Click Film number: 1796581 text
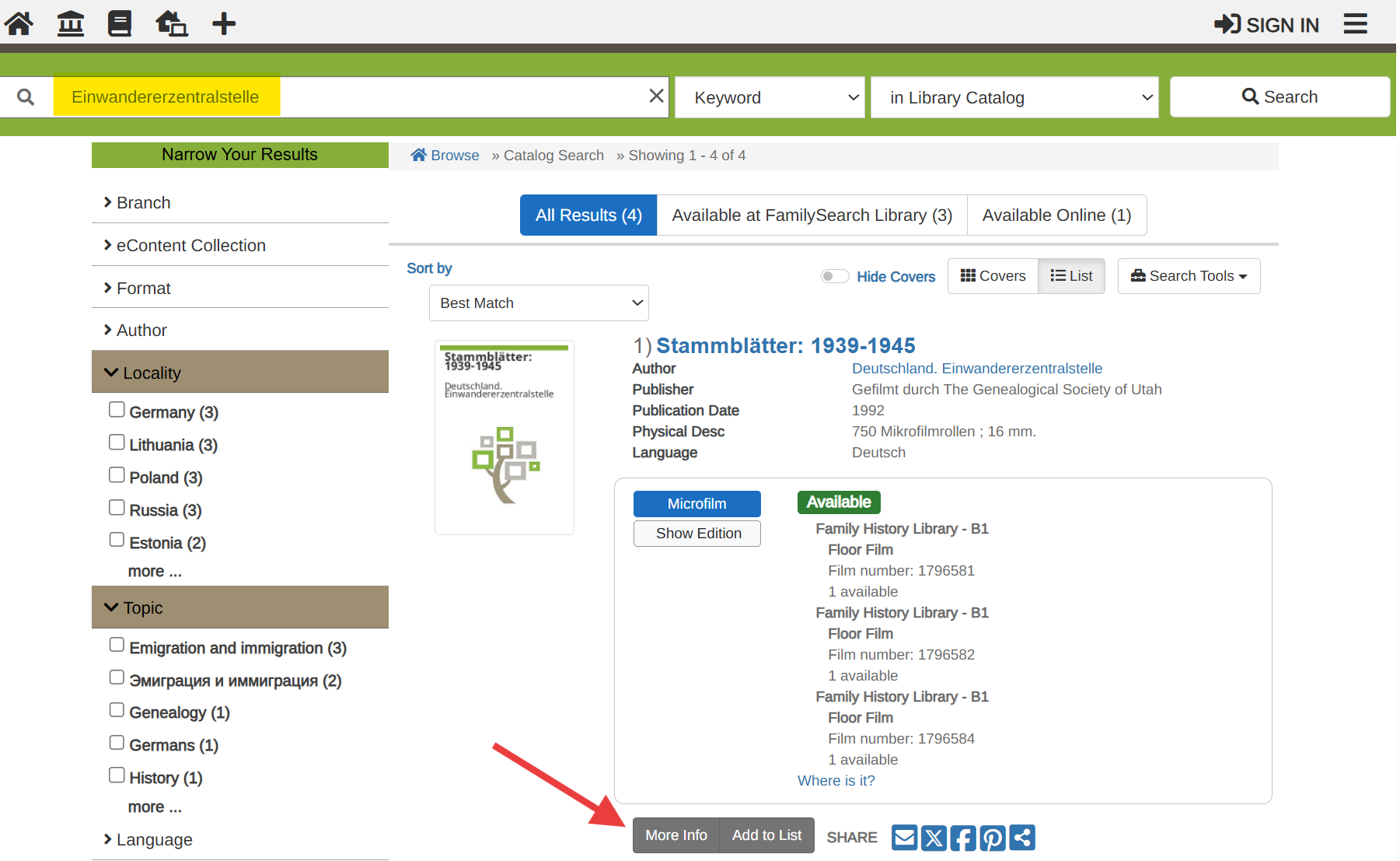Image resolution: width=1400 pixels, height=861 pixels. [x=901, y=571]
